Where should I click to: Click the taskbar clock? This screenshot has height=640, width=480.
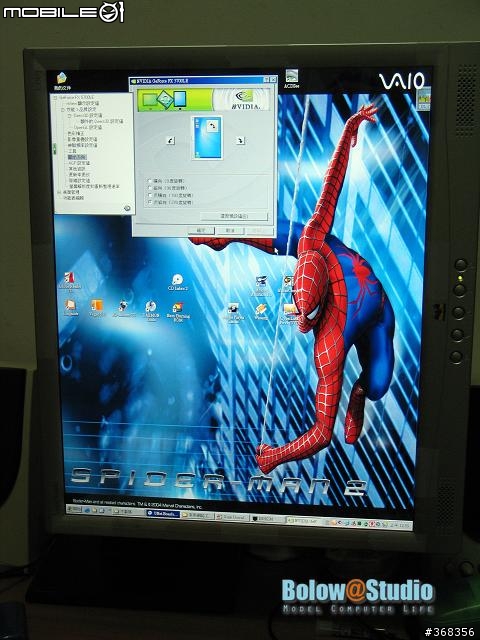point(404,525)
